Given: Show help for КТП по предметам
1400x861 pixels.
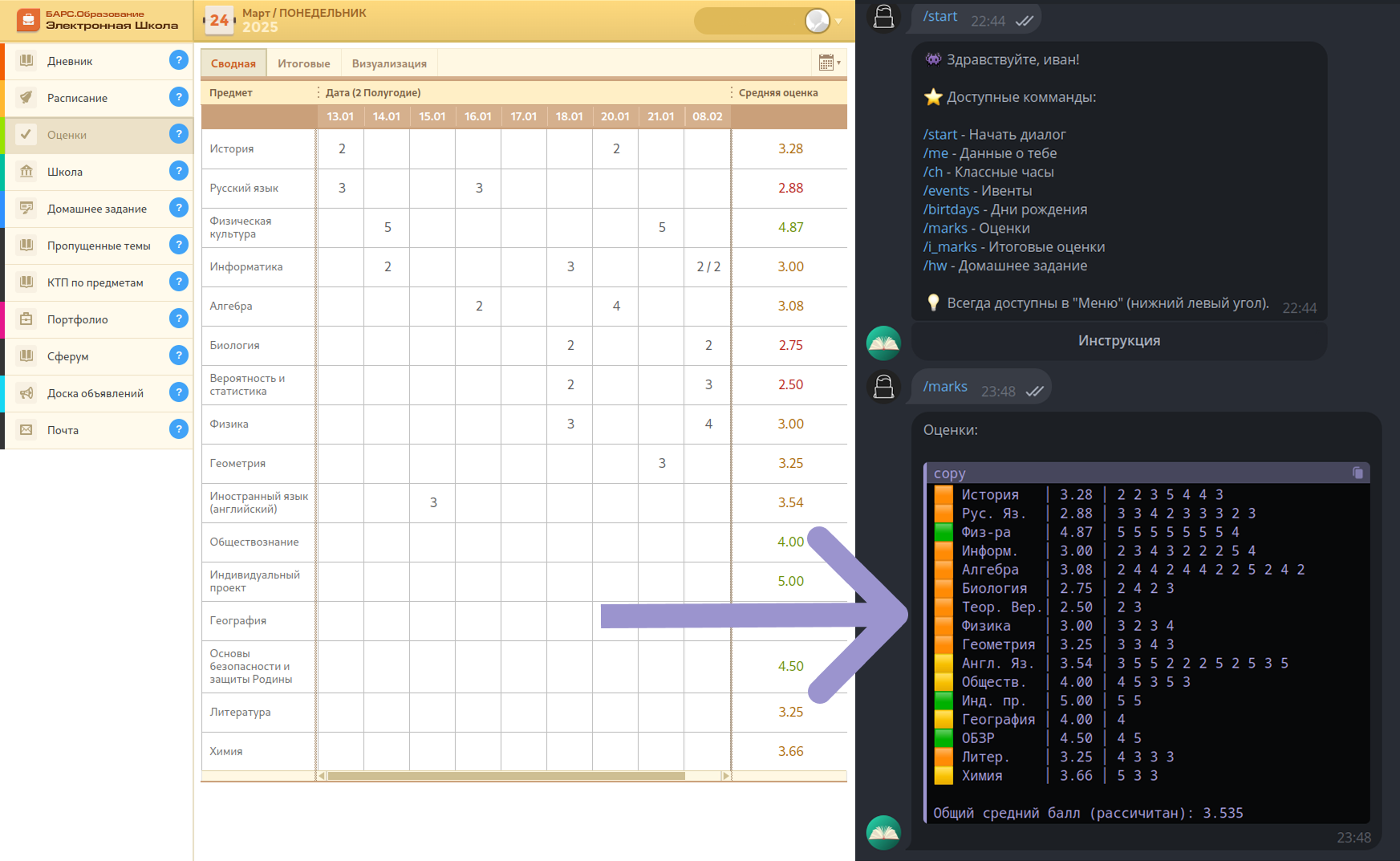Looking at the screenshot, I should (x=179, y=282).
